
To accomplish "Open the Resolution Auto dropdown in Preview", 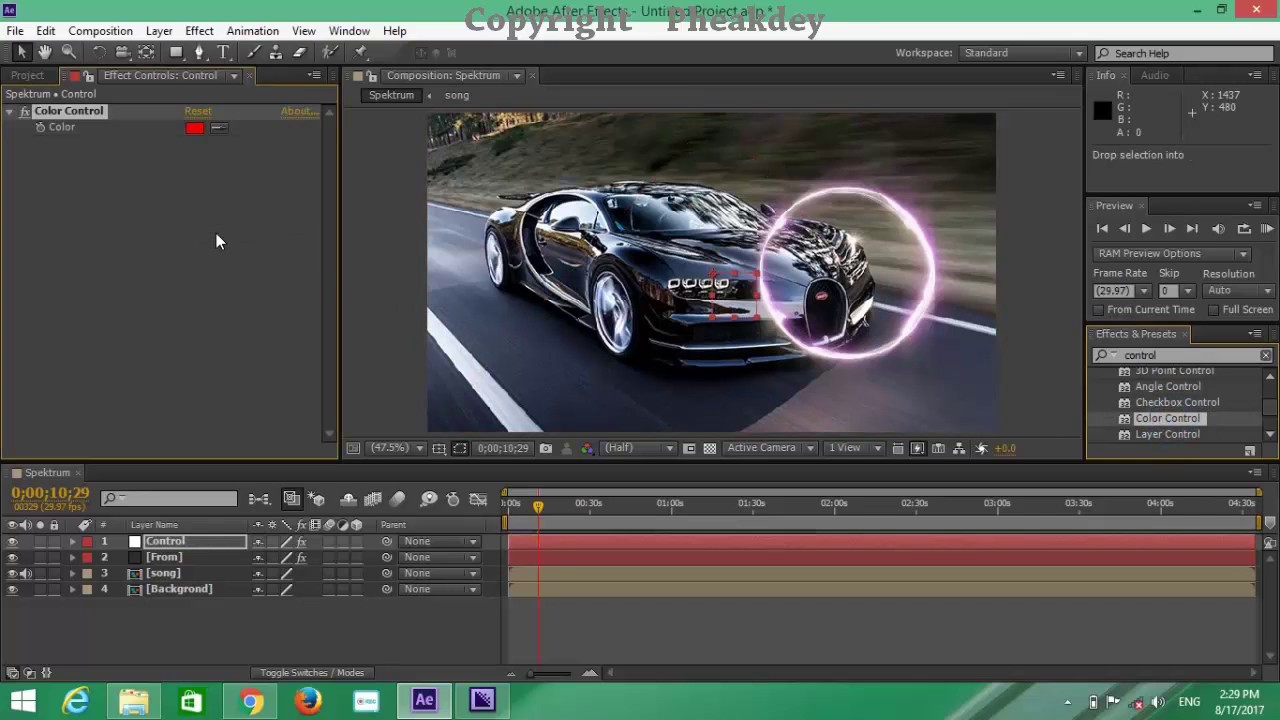I will (1239, 291).
